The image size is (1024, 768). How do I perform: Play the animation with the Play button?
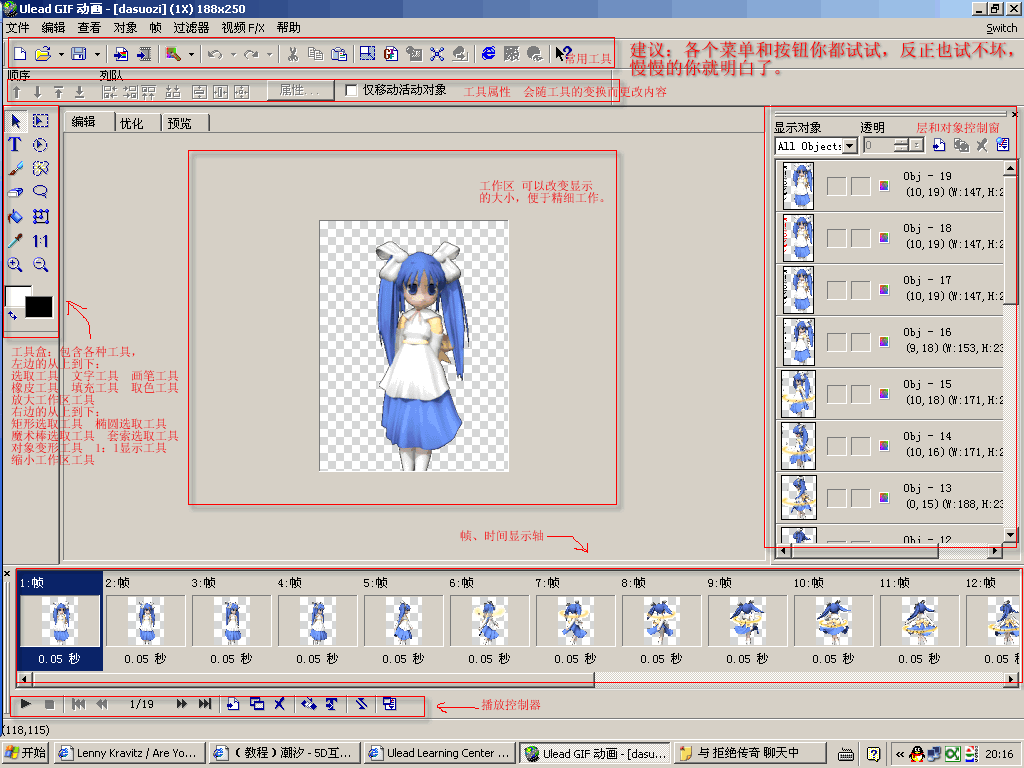(25, 704)
